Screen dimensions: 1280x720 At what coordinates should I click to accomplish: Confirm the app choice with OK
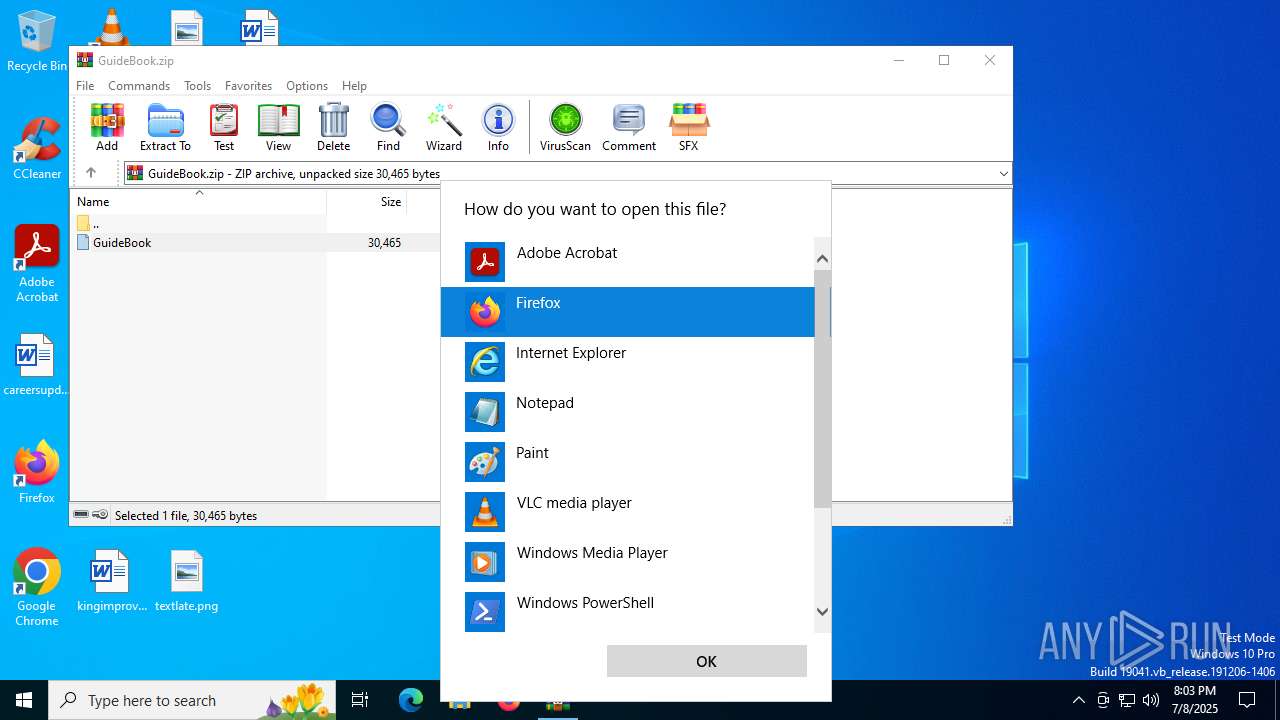(706, 661)
